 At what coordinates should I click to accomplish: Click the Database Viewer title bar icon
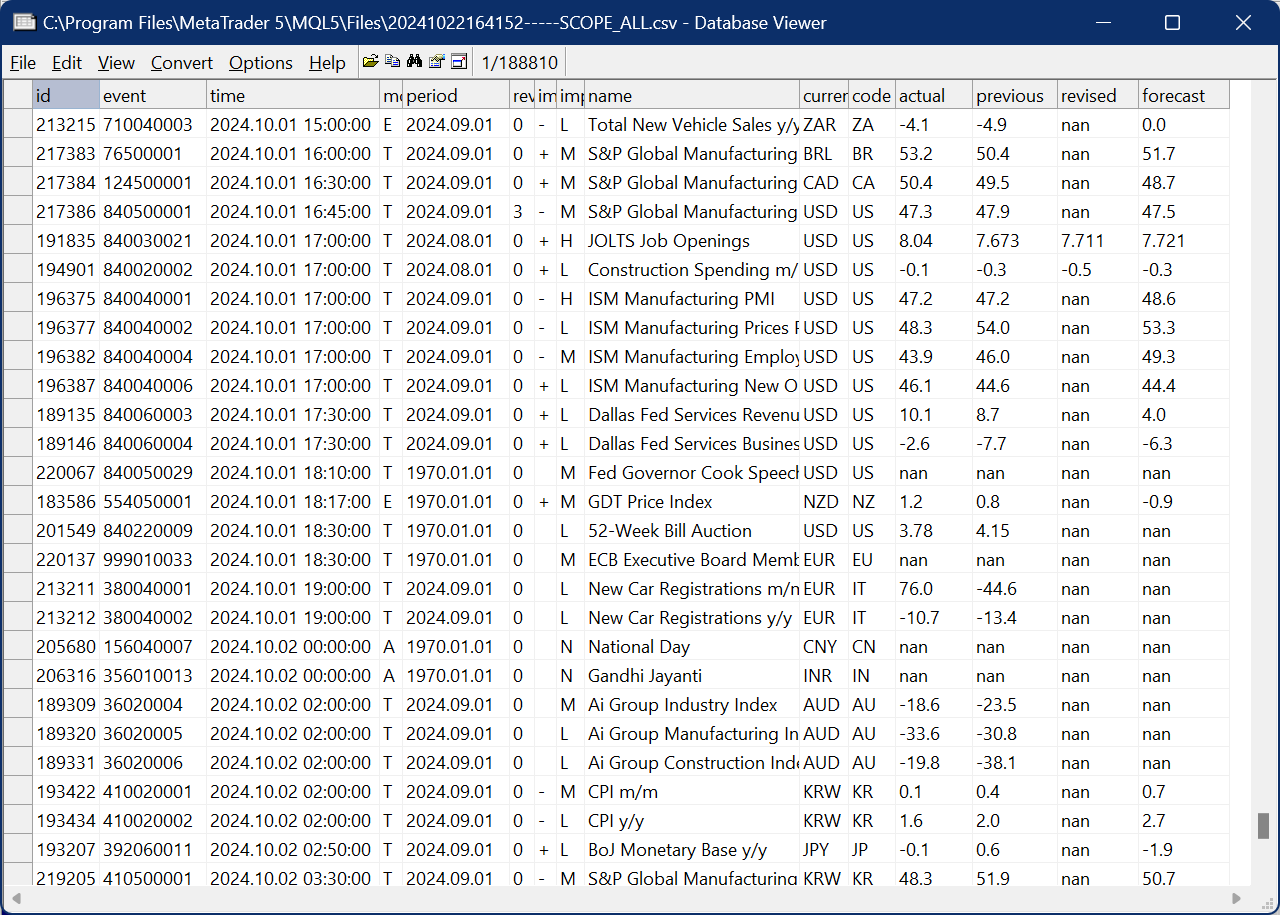23,22
